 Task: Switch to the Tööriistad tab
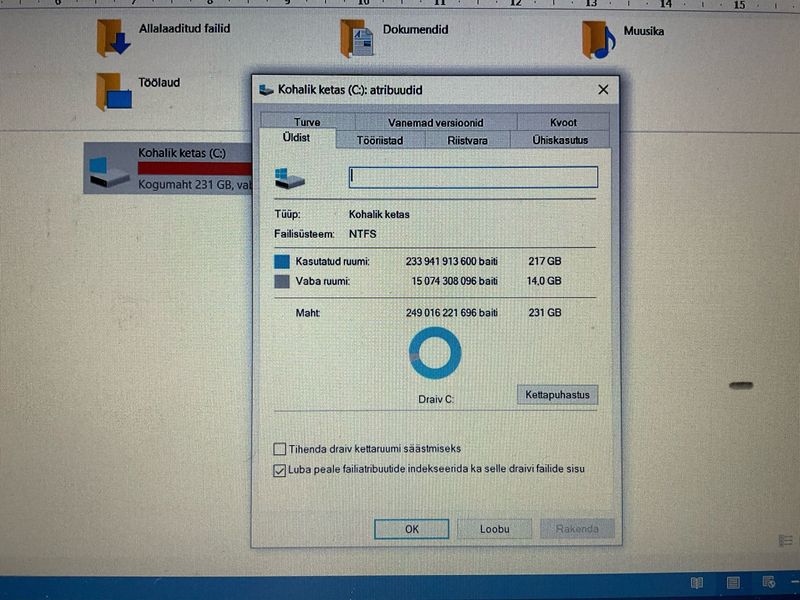[x=380, y=140]
